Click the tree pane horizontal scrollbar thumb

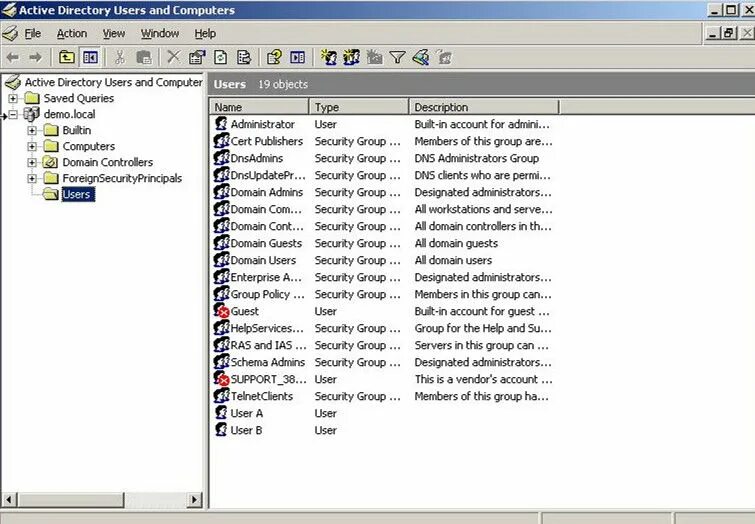(x=71, y=499)
